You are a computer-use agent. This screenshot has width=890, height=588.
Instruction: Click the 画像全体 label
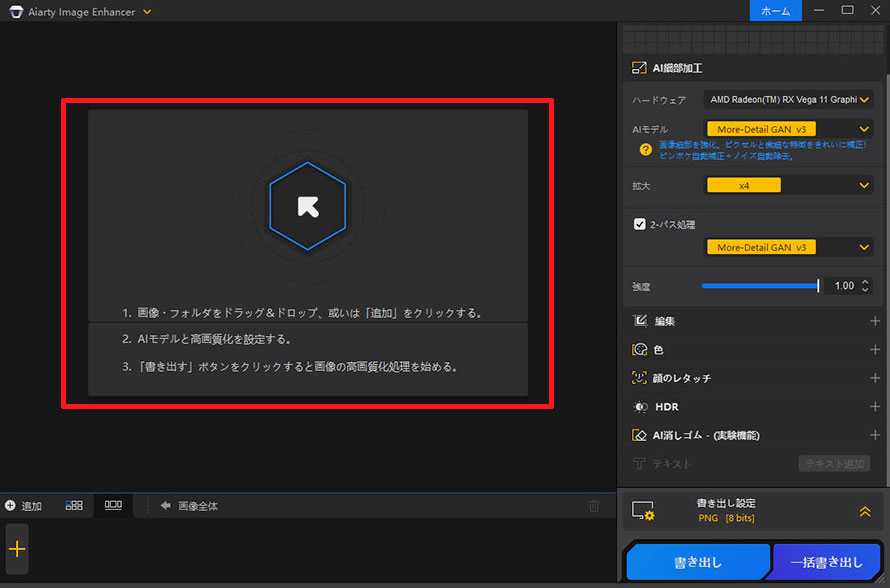click(x=198, y=506)
